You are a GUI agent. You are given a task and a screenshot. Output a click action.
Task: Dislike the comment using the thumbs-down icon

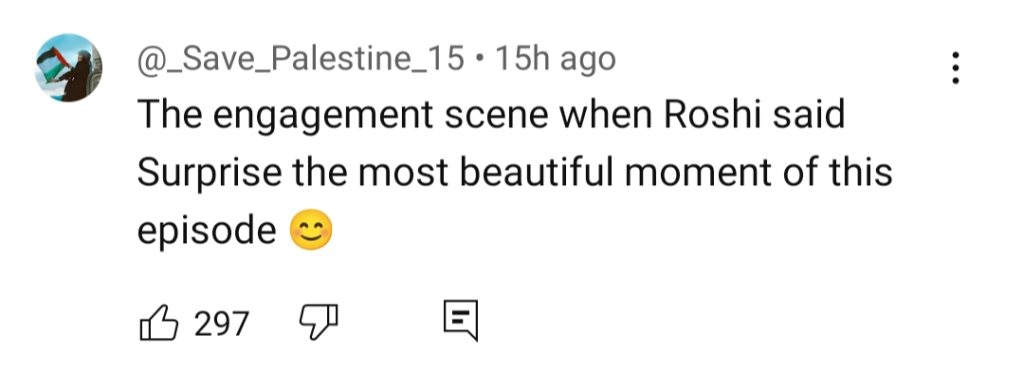click(318, 322)
